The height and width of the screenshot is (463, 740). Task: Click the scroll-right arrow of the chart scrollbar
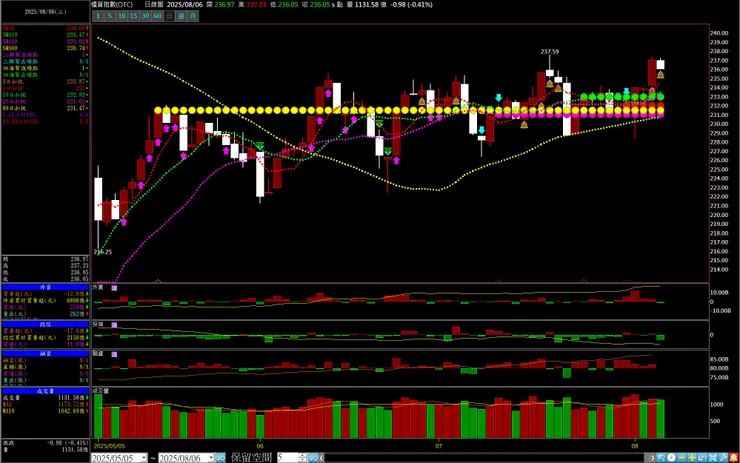tap(653, 457)
